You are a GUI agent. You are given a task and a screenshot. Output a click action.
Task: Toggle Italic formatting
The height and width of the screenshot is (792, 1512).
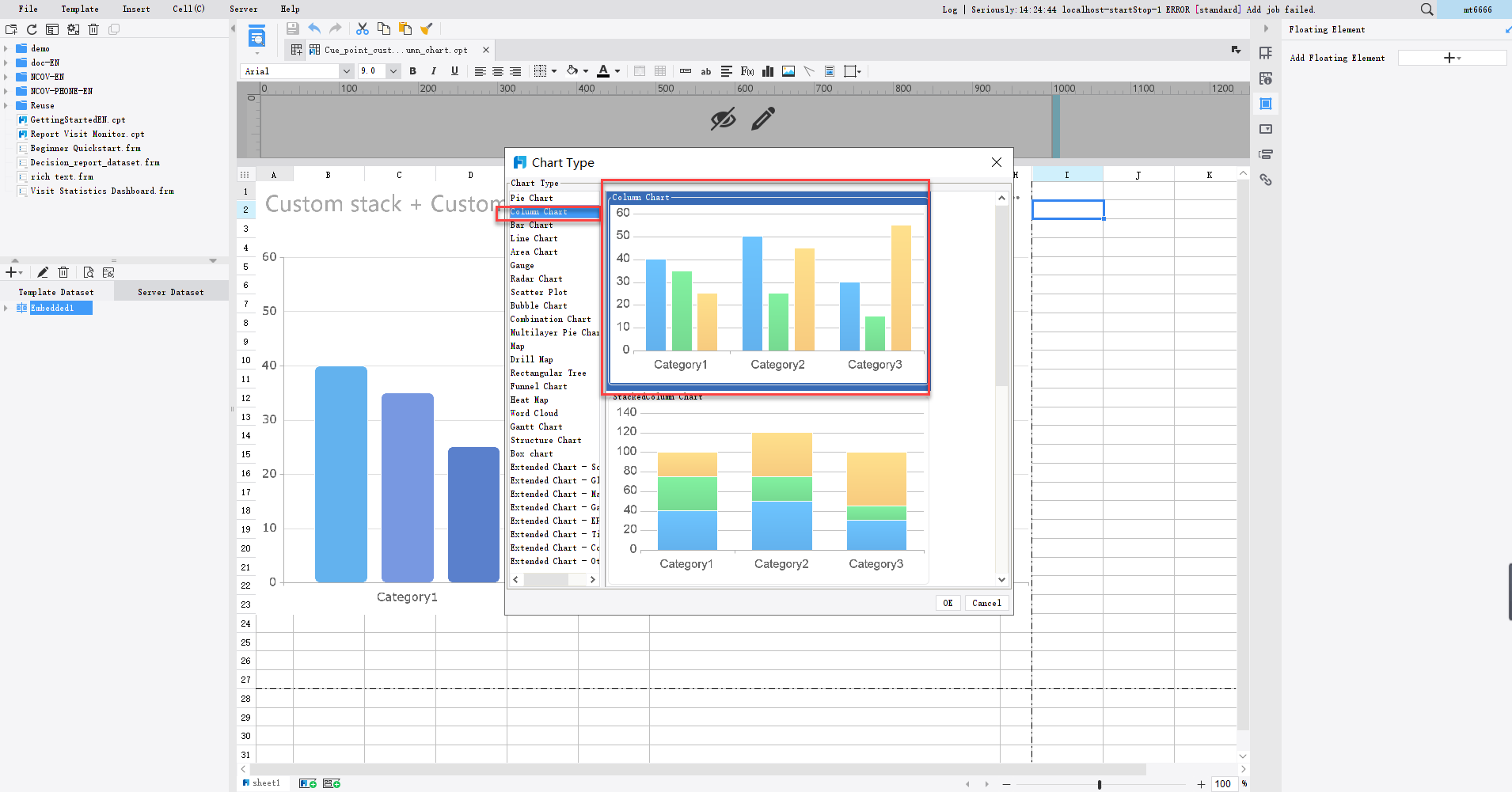(434, 71)
